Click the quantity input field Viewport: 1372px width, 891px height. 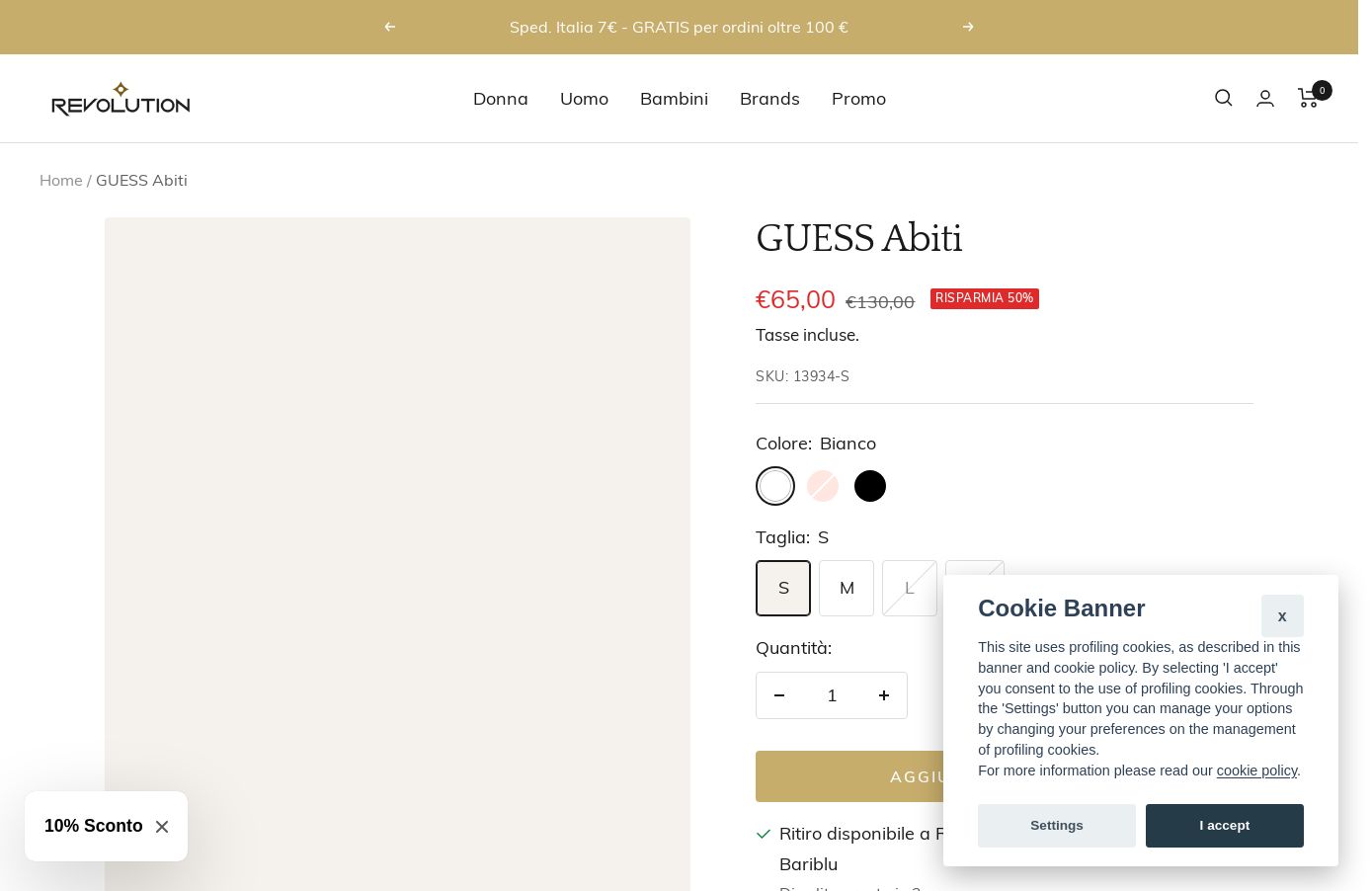point(832,695)
